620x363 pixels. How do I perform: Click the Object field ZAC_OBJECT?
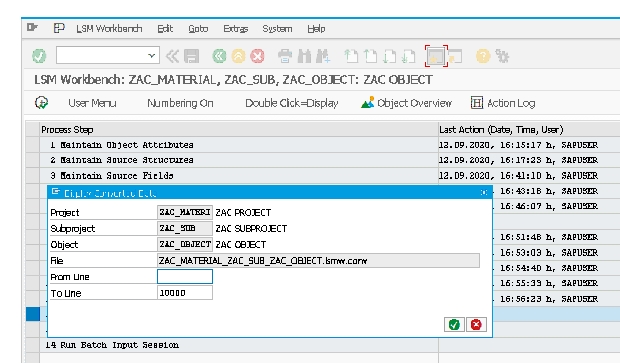click(185, 244)
